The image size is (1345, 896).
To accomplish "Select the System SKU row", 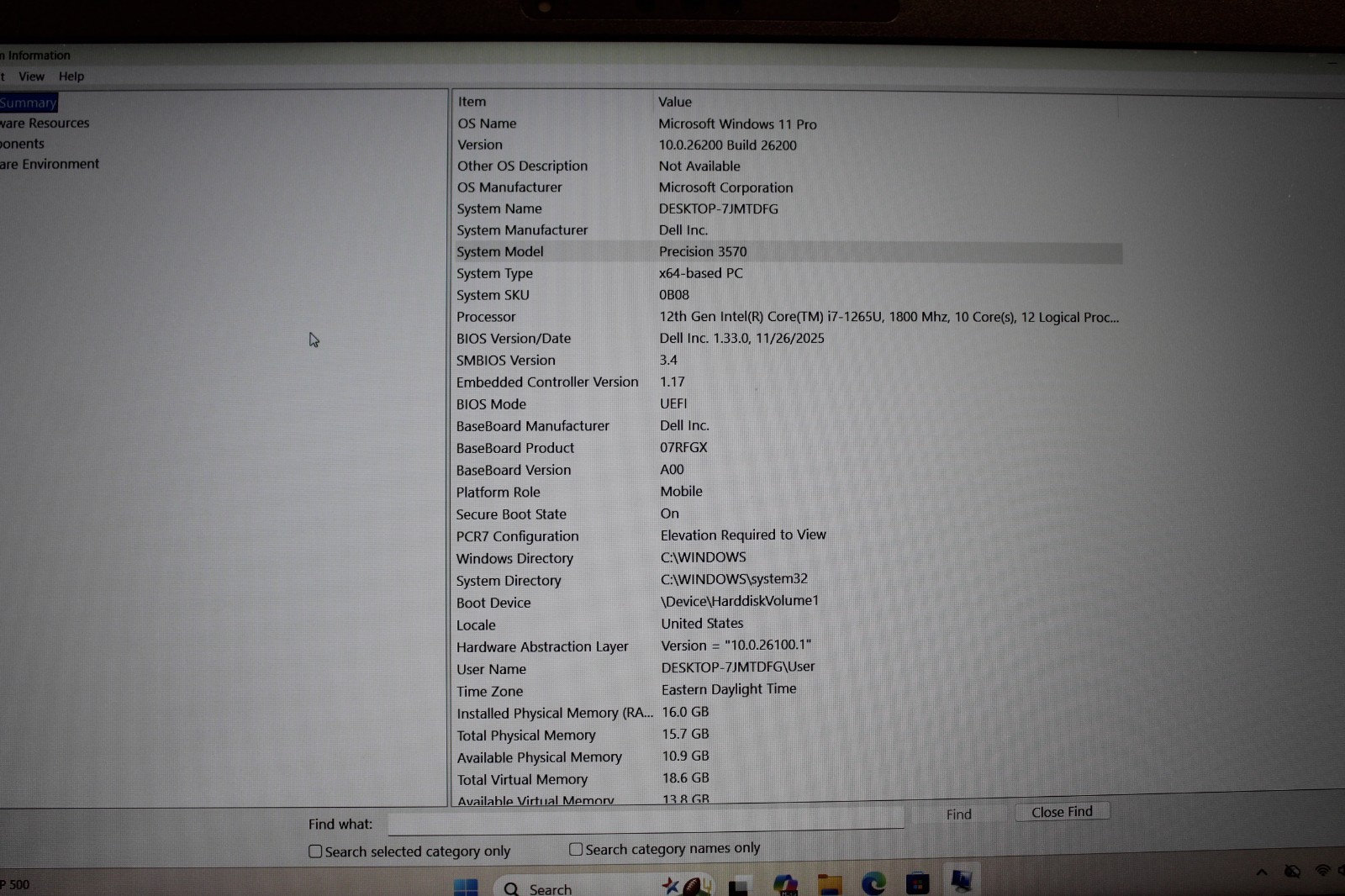I will coord(788,295).
